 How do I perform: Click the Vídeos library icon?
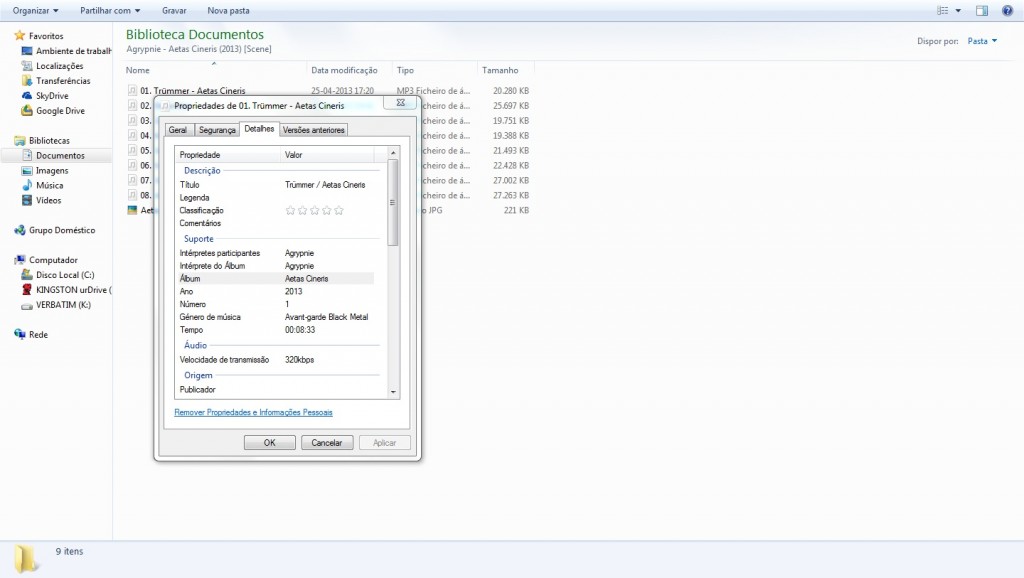27,201
